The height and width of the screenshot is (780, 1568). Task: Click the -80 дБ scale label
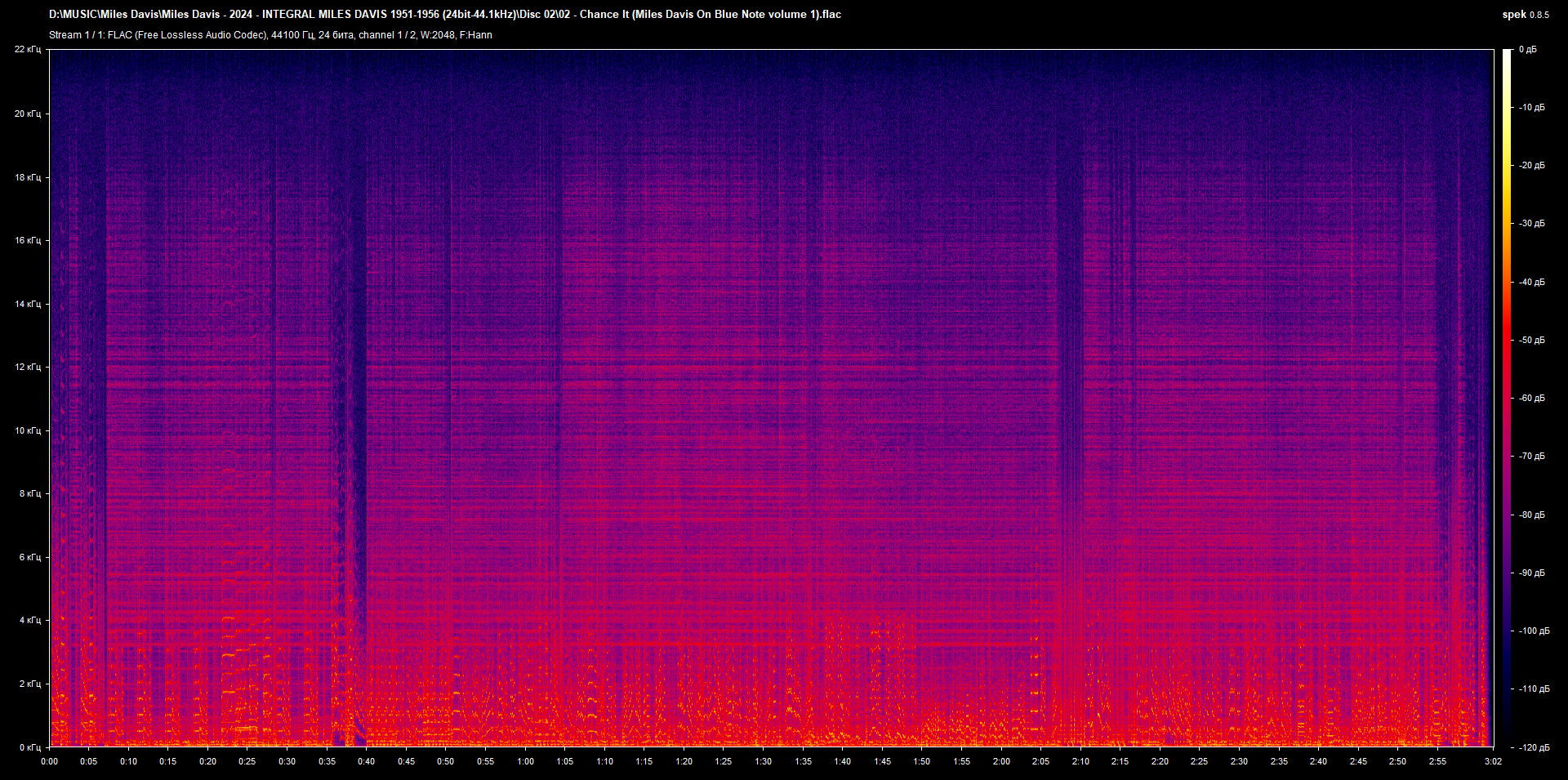pos(1532,515)
